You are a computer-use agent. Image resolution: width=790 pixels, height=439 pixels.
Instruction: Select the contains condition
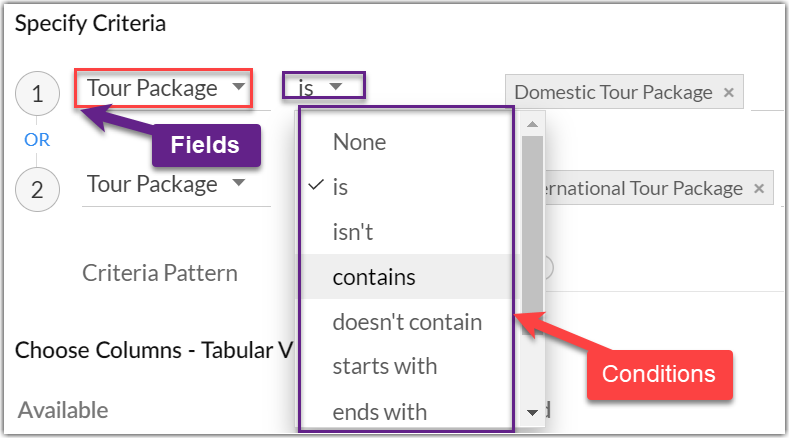click(374, 277)
